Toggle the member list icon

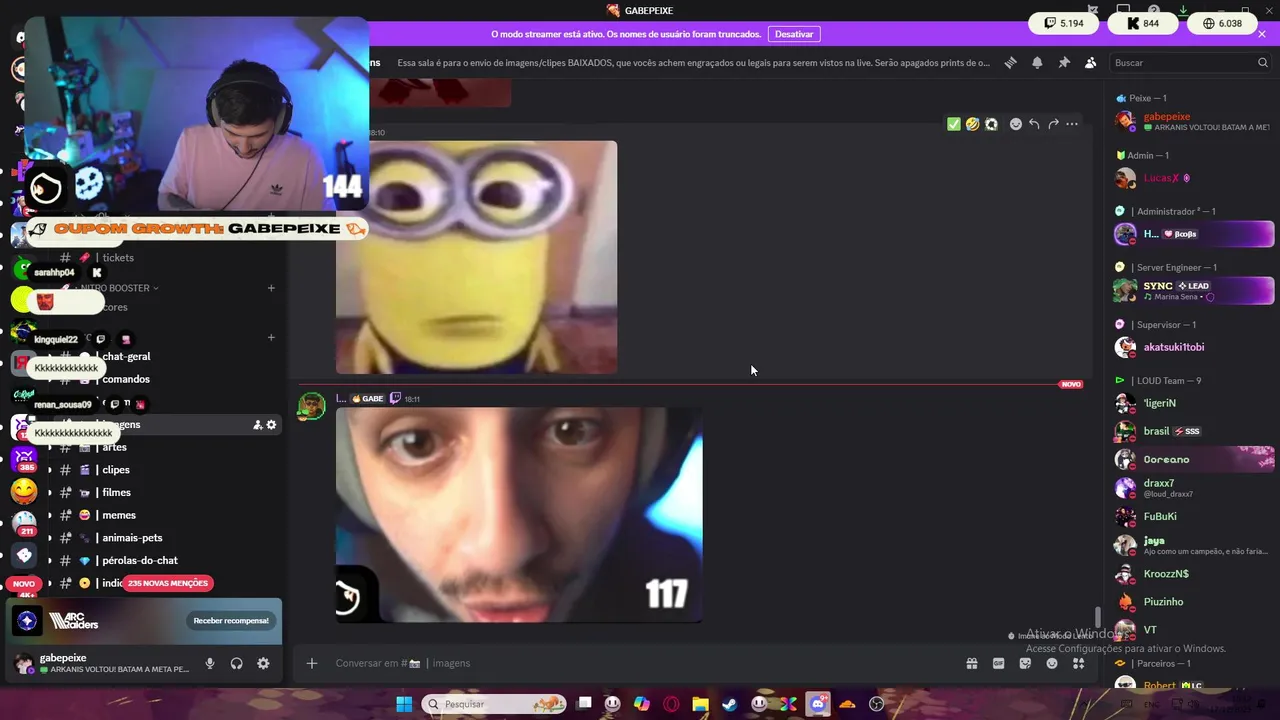point(1091,62)
